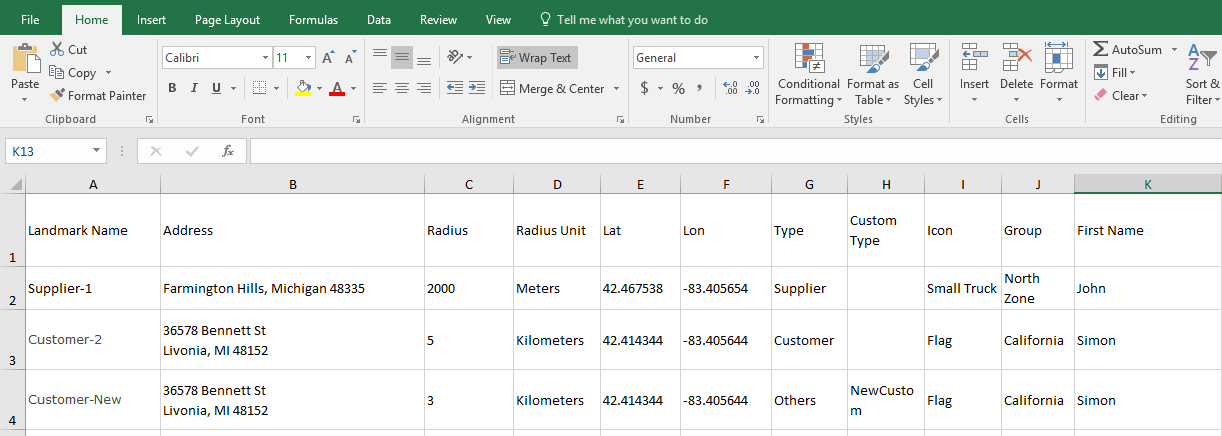Image resolution: width=1222 pixels, height=436 pixels.
Task: Select column B header
Action: tap(292, 184)
